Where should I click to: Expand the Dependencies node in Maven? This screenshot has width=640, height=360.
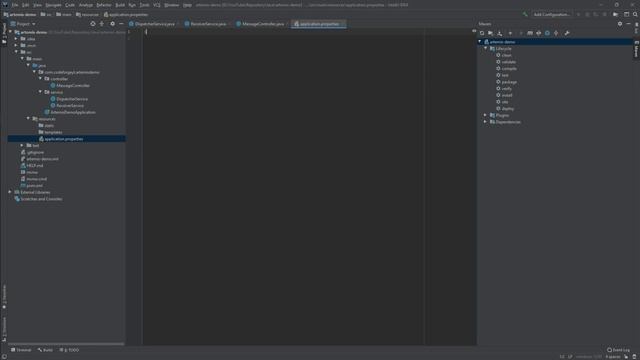point(486,122)
